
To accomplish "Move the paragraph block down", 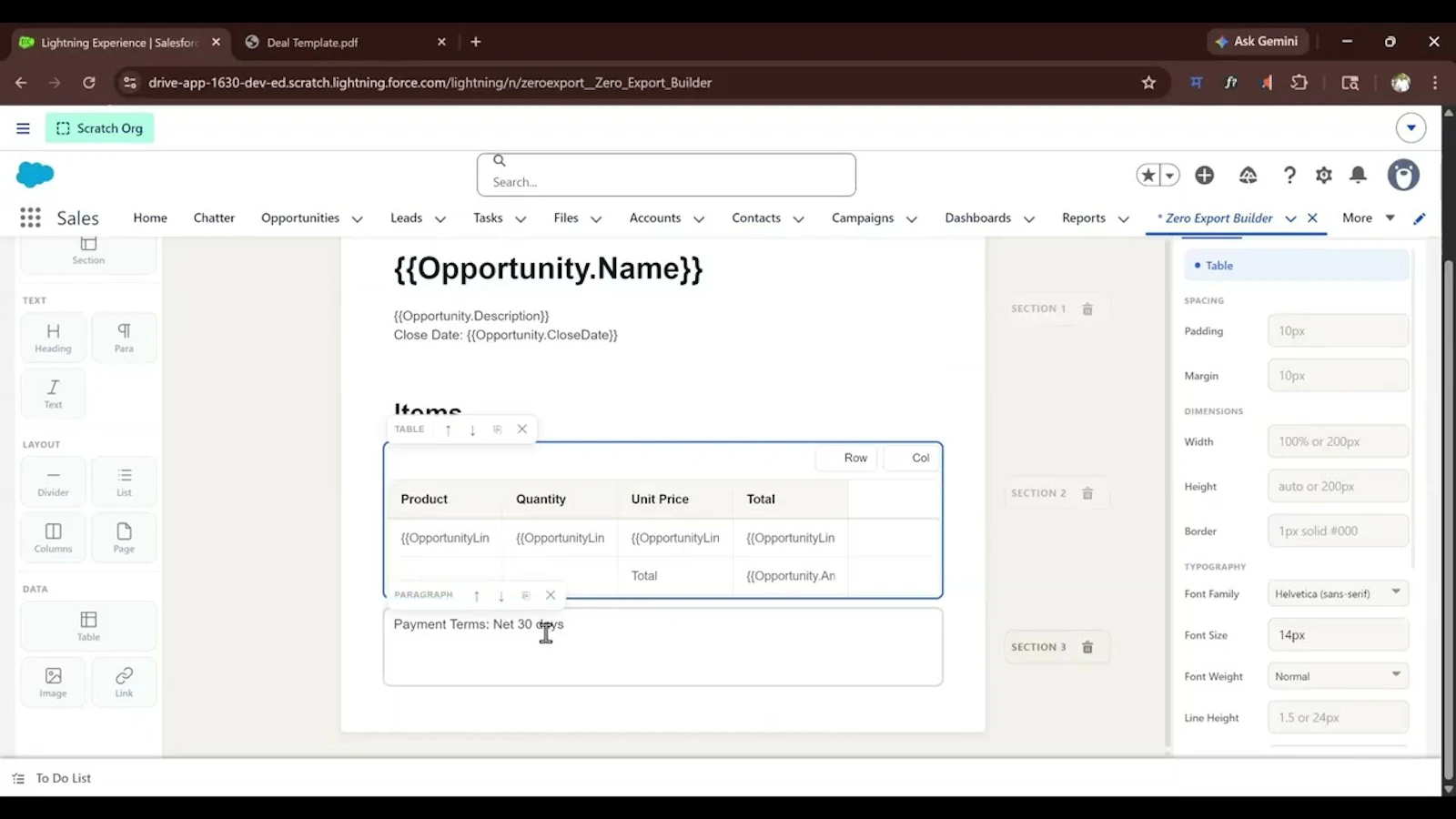I will 500,595.
